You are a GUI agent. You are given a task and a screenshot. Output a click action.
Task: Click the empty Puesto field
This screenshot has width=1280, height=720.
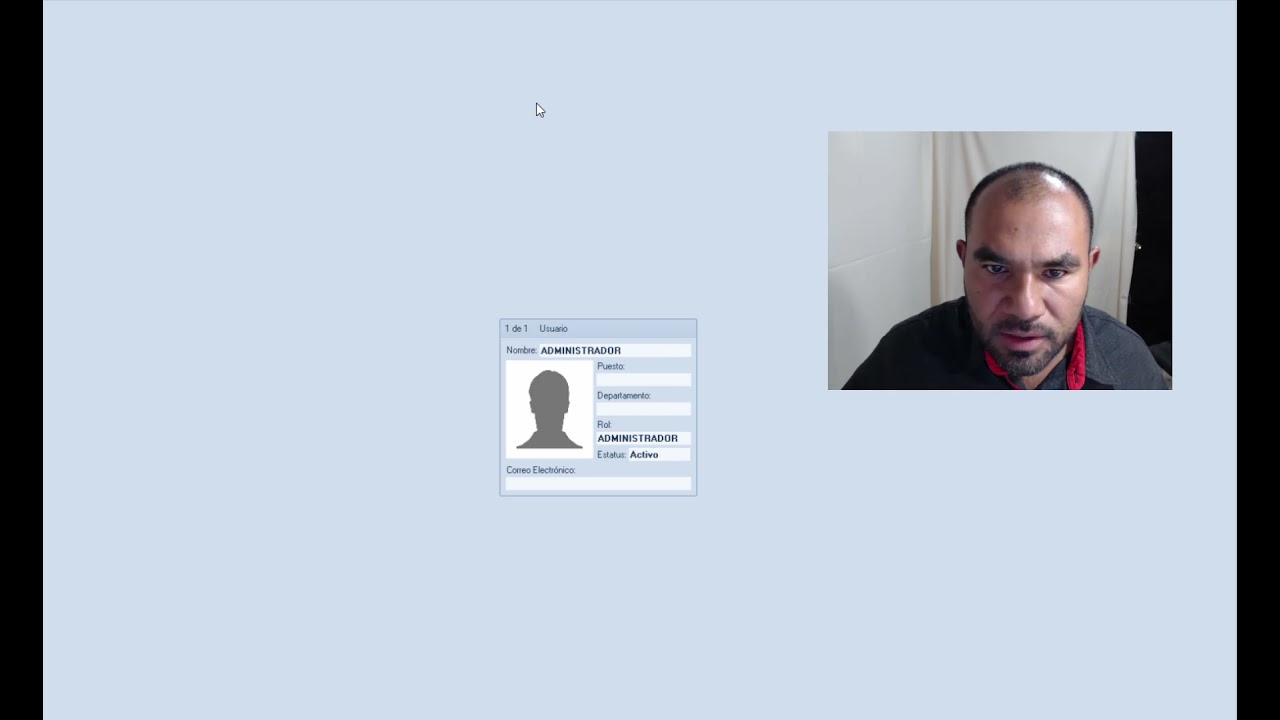pyautogui.click(x=643, y=380)
